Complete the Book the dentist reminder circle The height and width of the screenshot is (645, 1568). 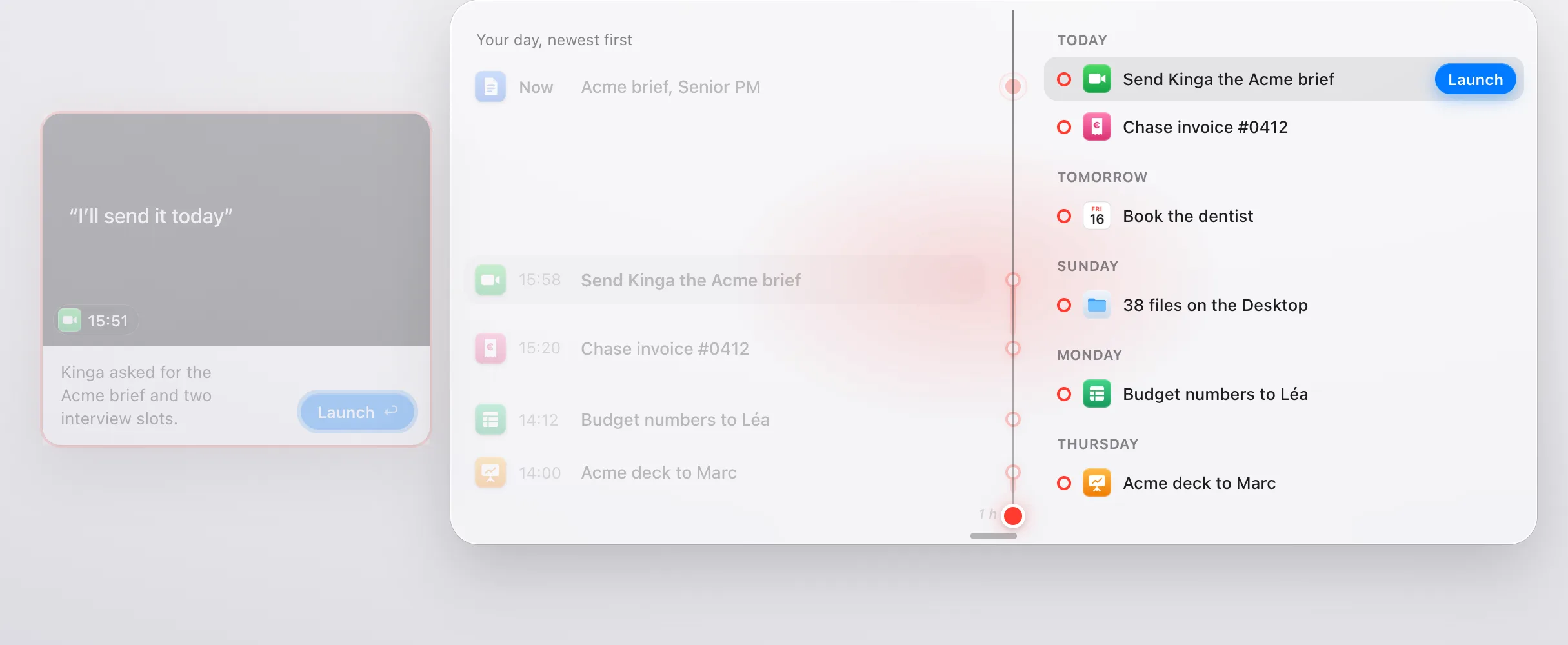(x=1064, y=216)
